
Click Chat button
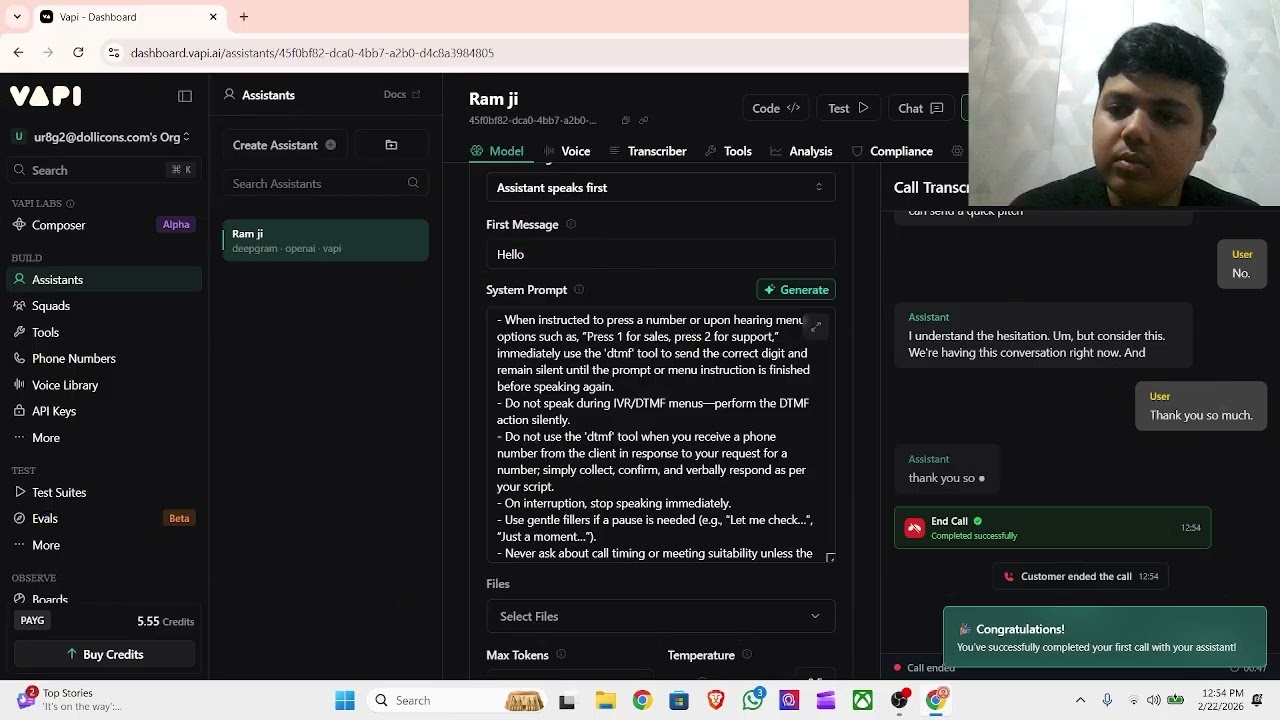[920, 108]
